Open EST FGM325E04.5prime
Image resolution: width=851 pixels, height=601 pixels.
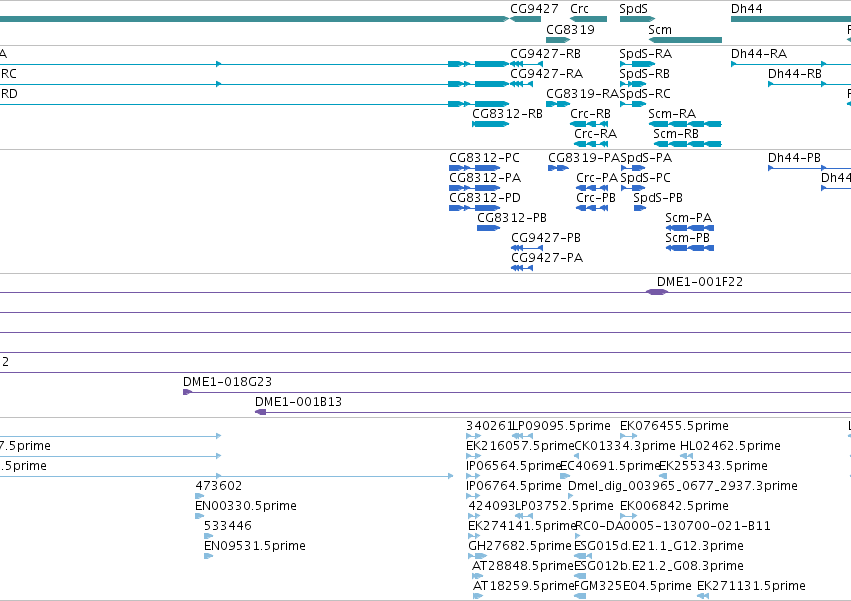[x=633, y=586]
